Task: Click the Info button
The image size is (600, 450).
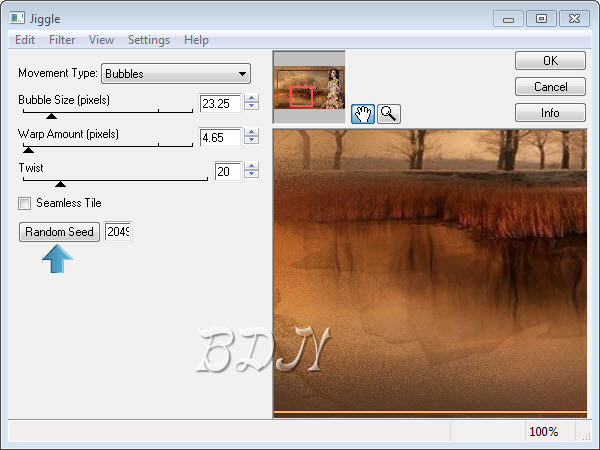Action: 550,113
